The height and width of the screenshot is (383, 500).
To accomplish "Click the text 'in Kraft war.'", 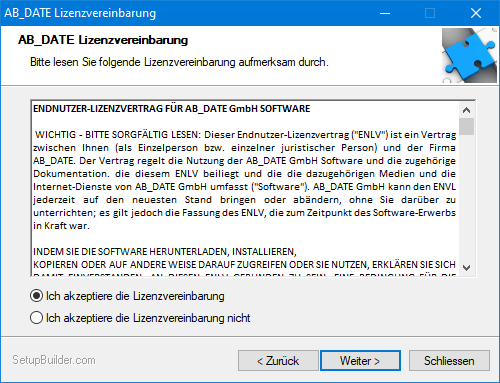I will [61, 226].
